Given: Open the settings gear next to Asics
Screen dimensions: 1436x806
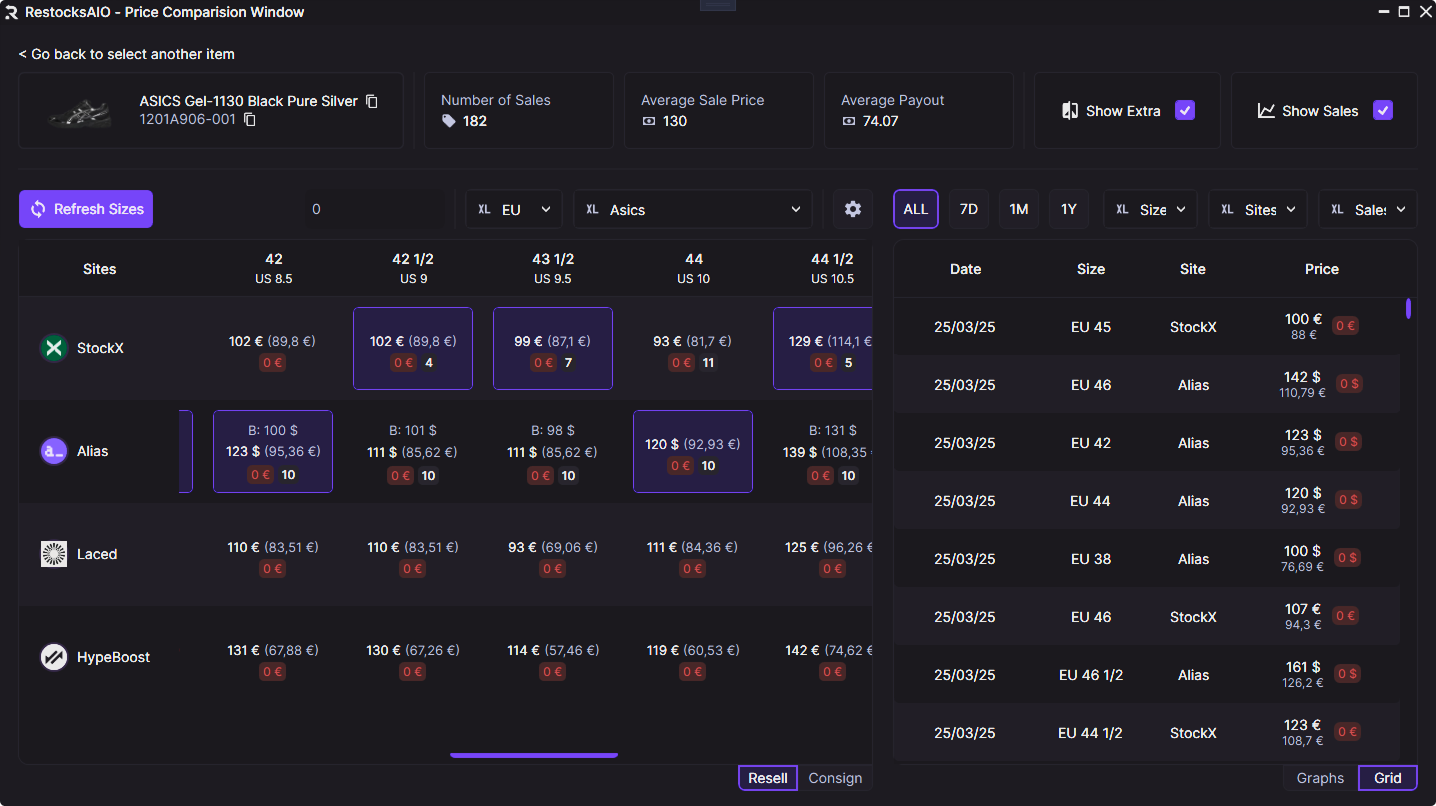Looking at the screenshot, I should [x=853, y=209].
